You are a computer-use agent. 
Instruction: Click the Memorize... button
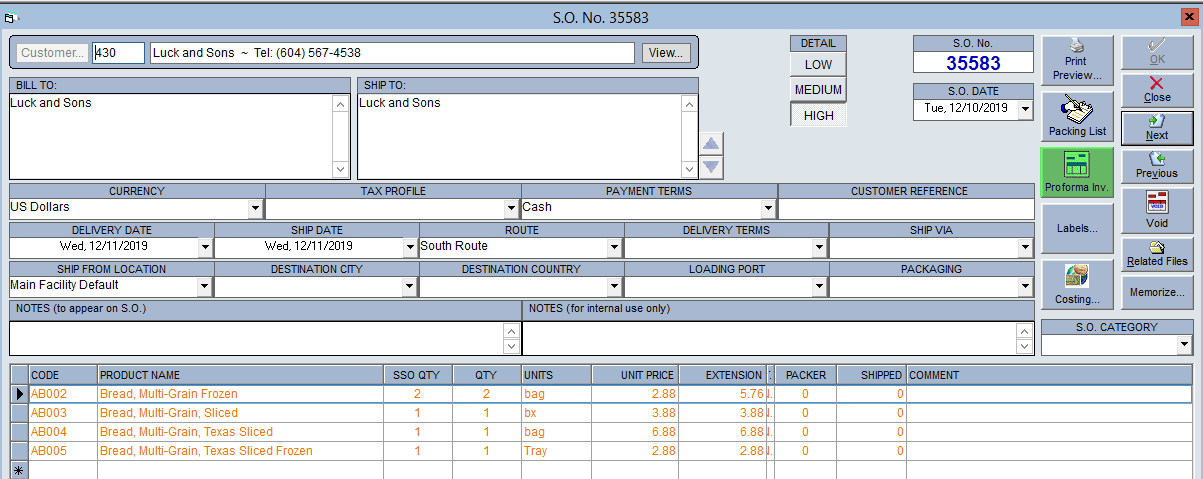pos(1157,292)
